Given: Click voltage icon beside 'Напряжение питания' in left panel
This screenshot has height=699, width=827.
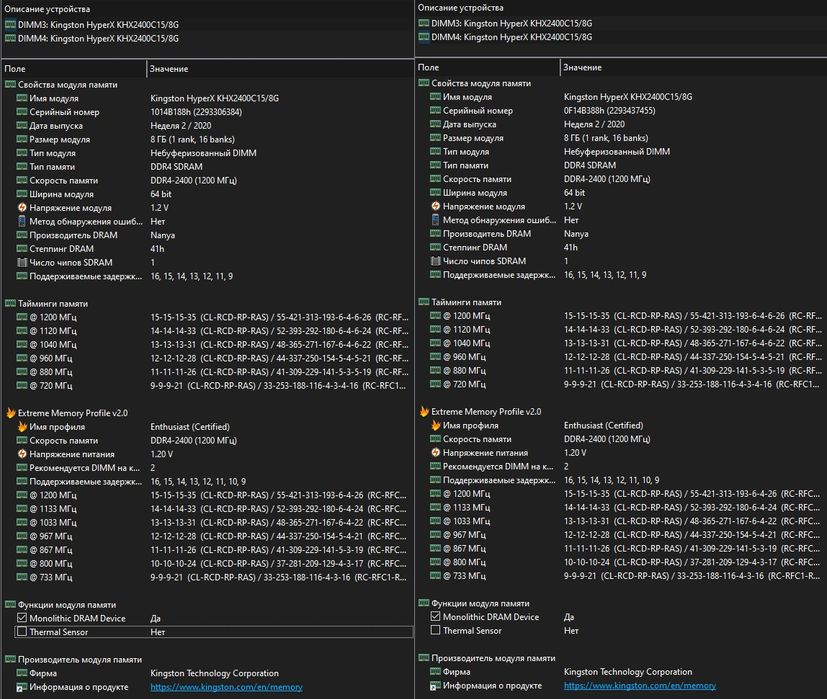Looking at the screenshot, I should (x=22, y=454).
